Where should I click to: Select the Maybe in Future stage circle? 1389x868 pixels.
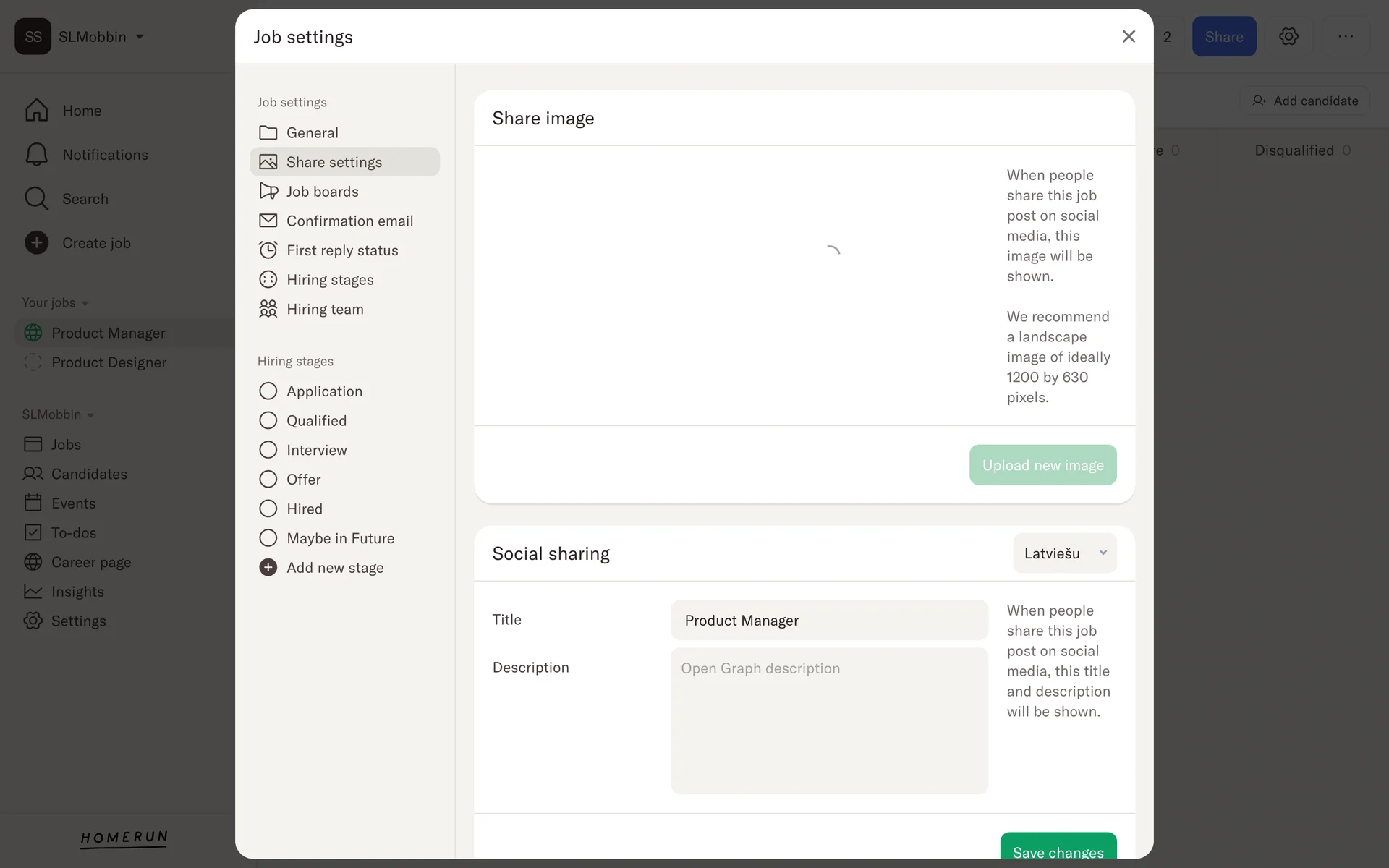point(268,538)
